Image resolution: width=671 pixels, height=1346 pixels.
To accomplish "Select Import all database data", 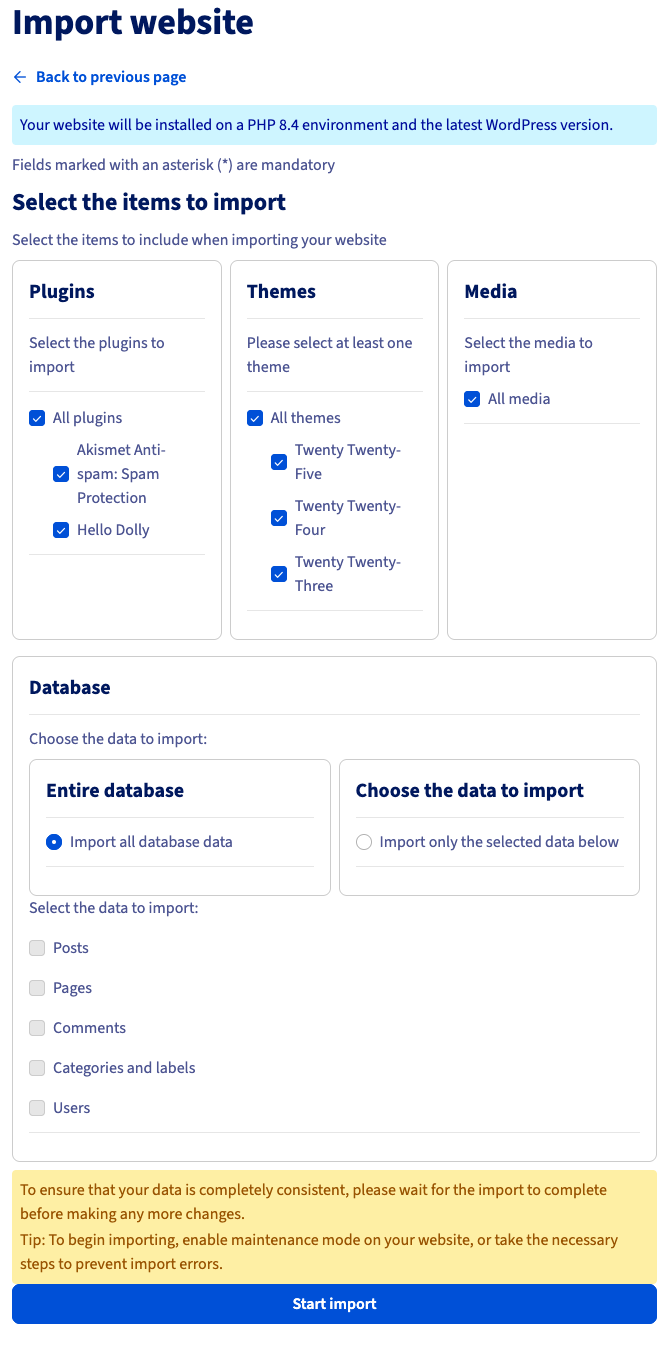I will (53, 841).
